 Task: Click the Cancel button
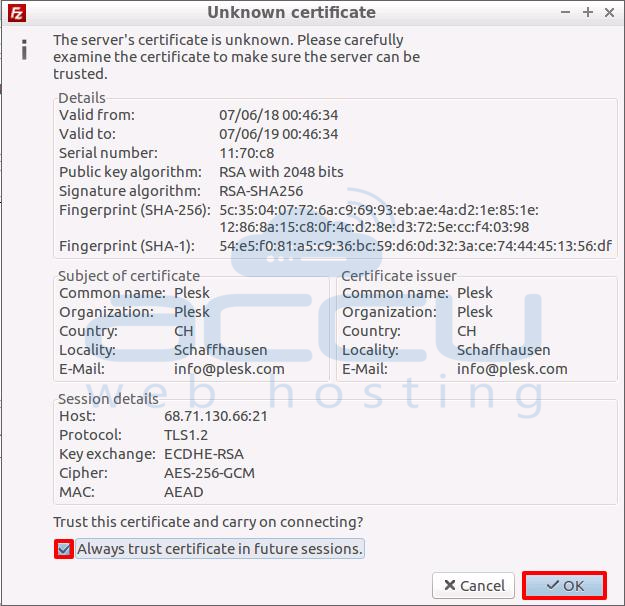coord(474,586)
